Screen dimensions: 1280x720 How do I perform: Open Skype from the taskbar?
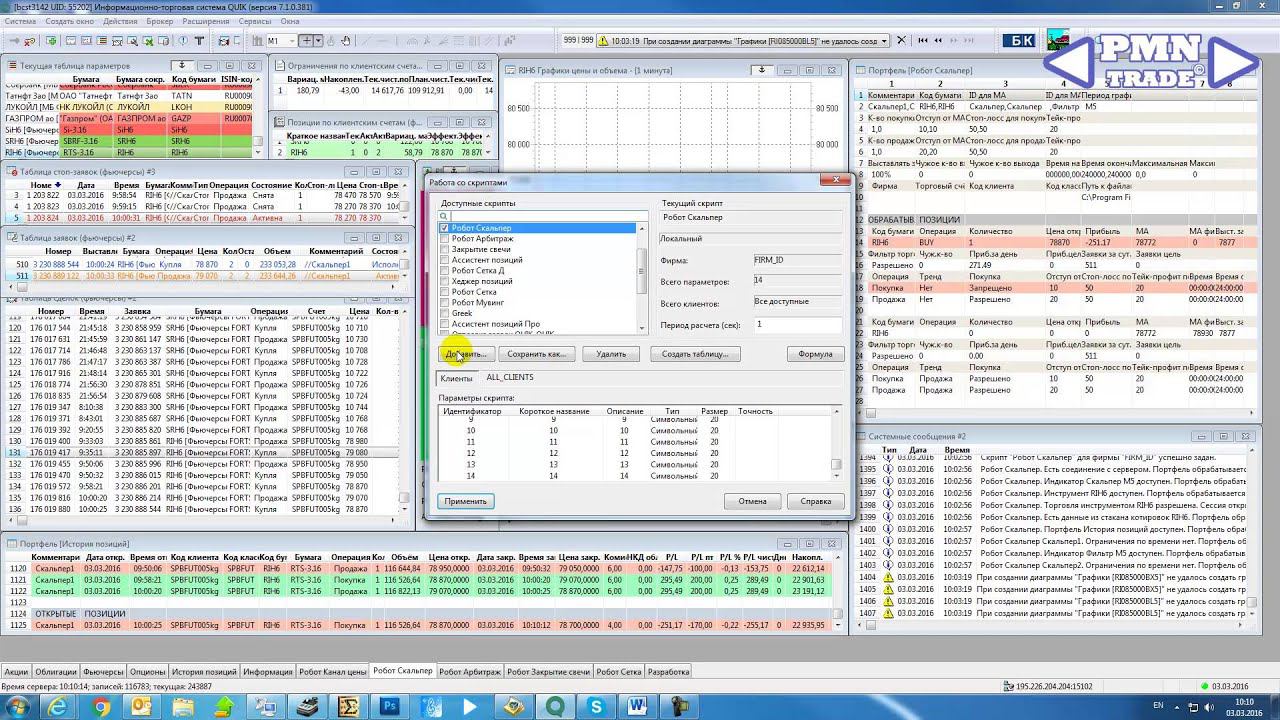click(596, 707)
